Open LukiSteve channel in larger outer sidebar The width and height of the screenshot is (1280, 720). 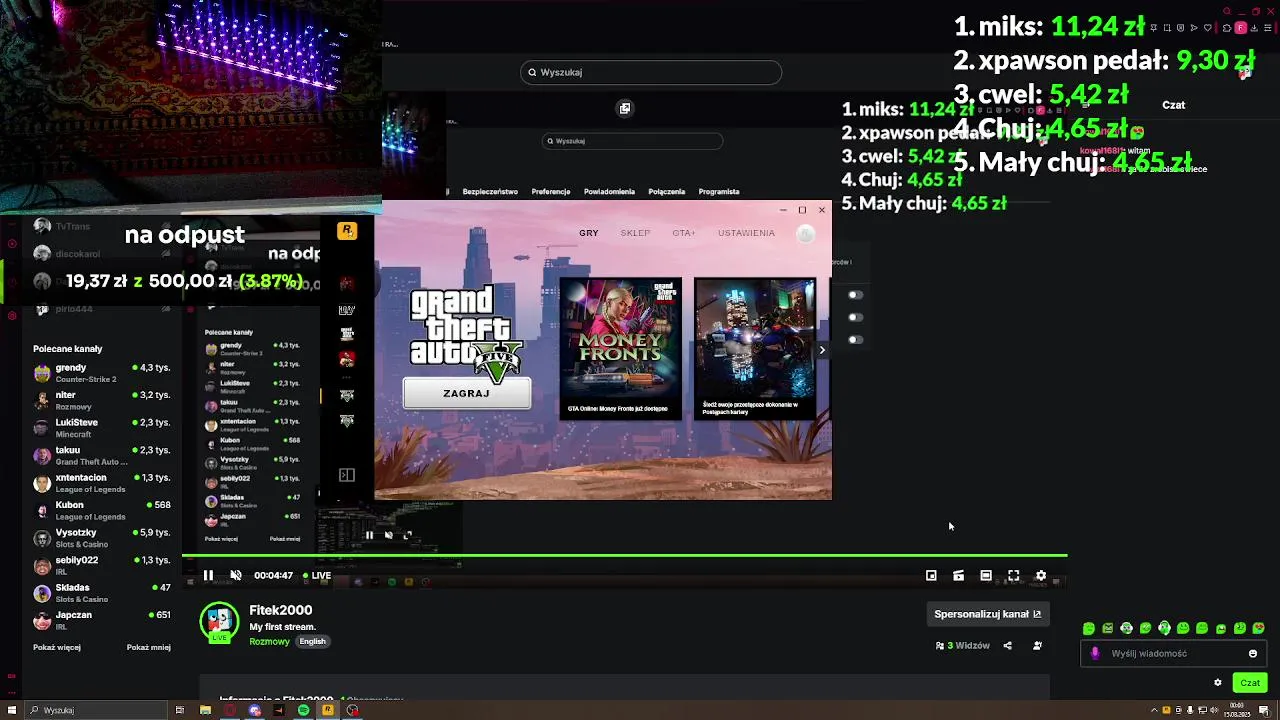(102, 428)
